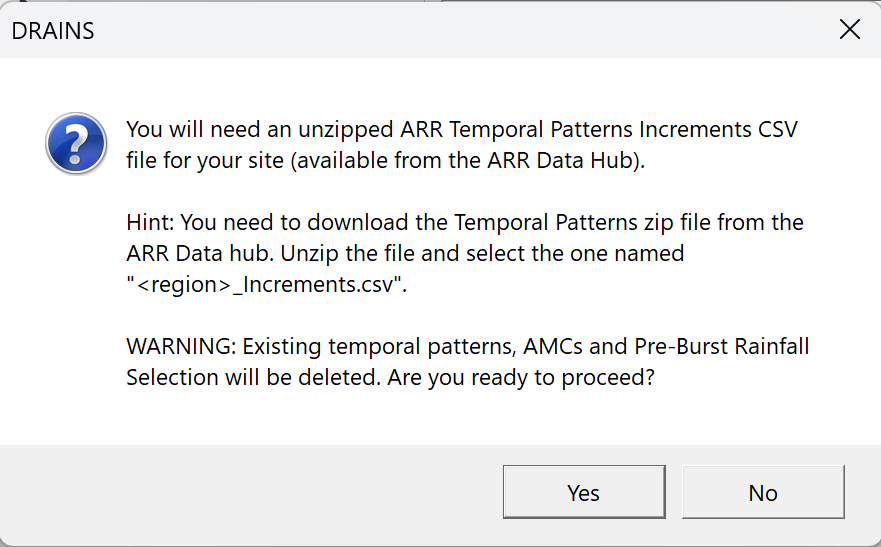Click the DRAINS title text

click(x=53, y=31)
